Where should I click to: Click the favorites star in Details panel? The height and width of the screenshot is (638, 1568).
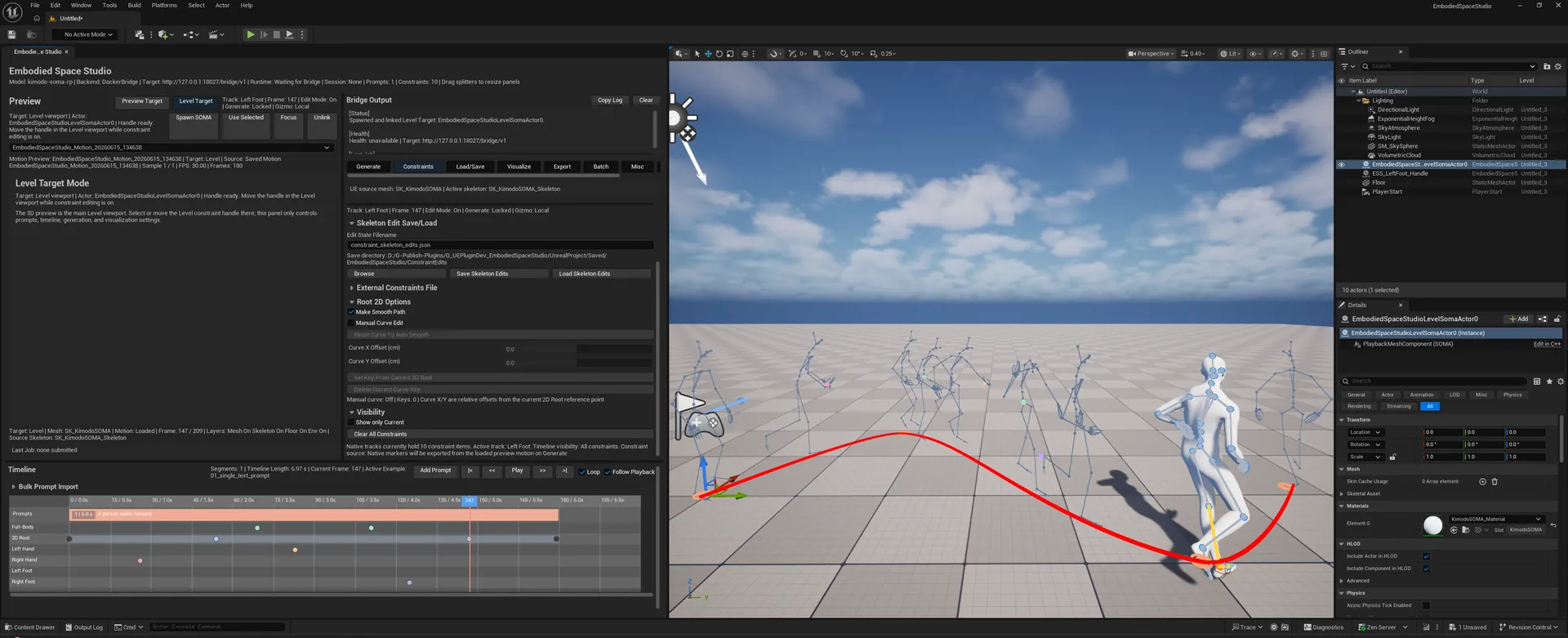[x=1549, y=381]
